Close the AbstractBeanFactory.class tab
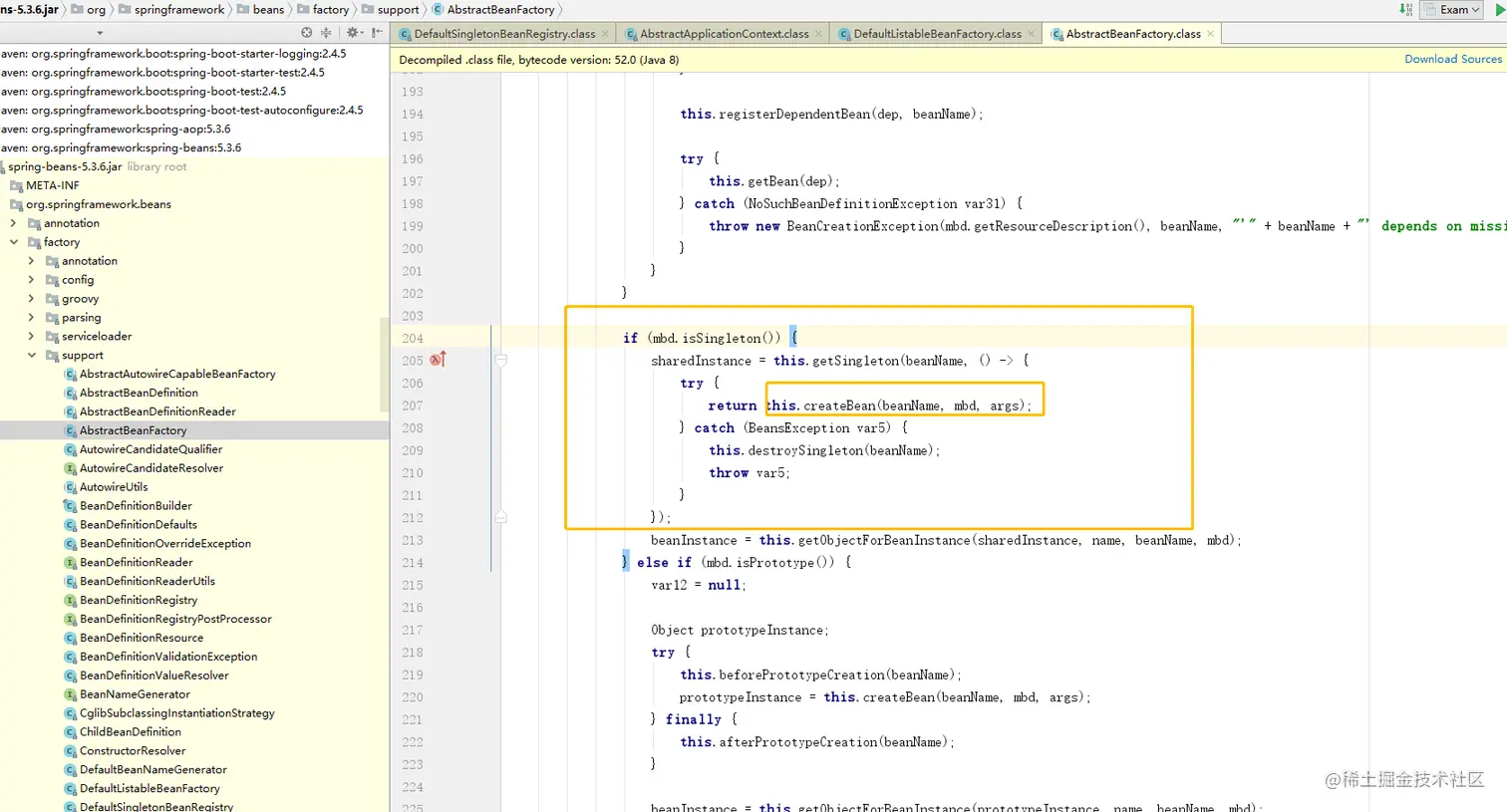Viewport: 1507px width, 812px height. 1211,34
